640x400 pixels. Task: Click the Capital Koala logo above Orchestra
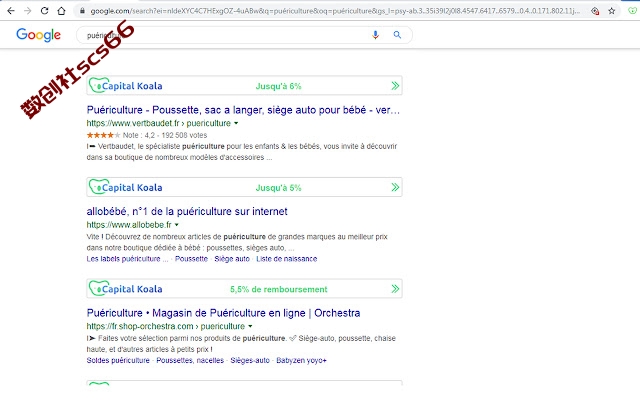(x=126, y=289)
